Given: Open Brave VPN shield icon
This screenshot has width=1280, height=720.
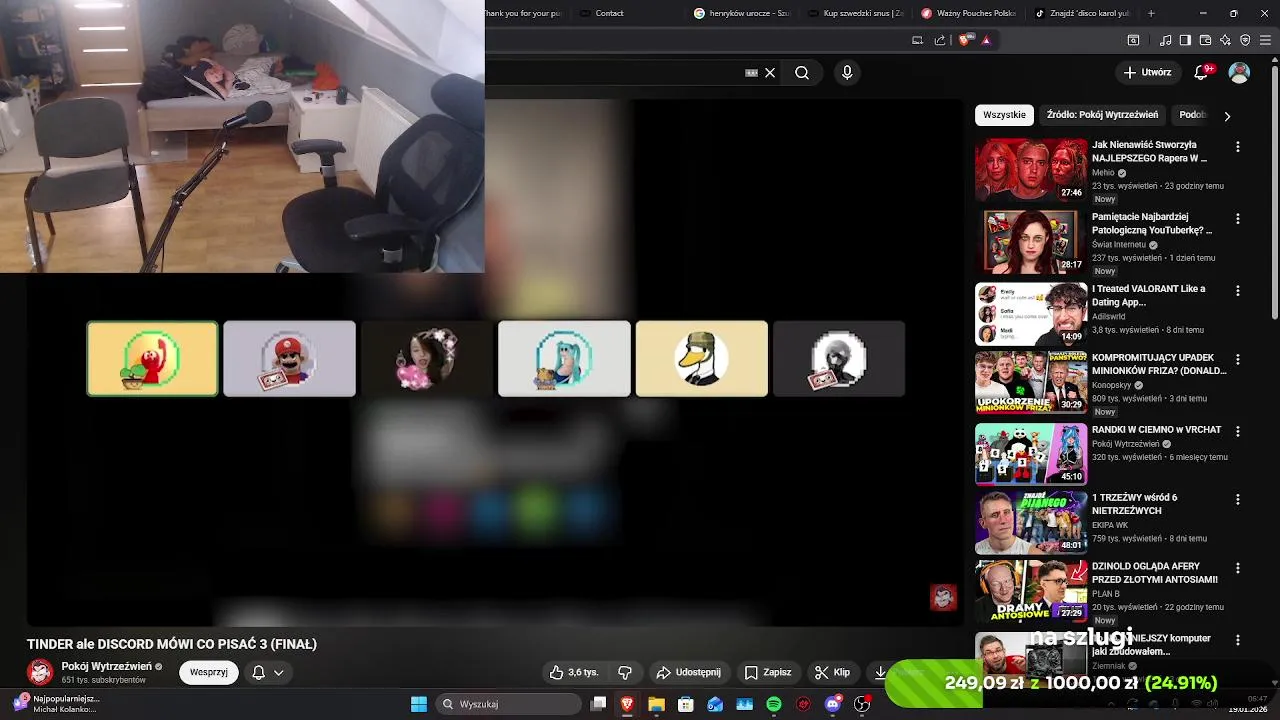Looking at the screenshot, I should [1245, 40].
